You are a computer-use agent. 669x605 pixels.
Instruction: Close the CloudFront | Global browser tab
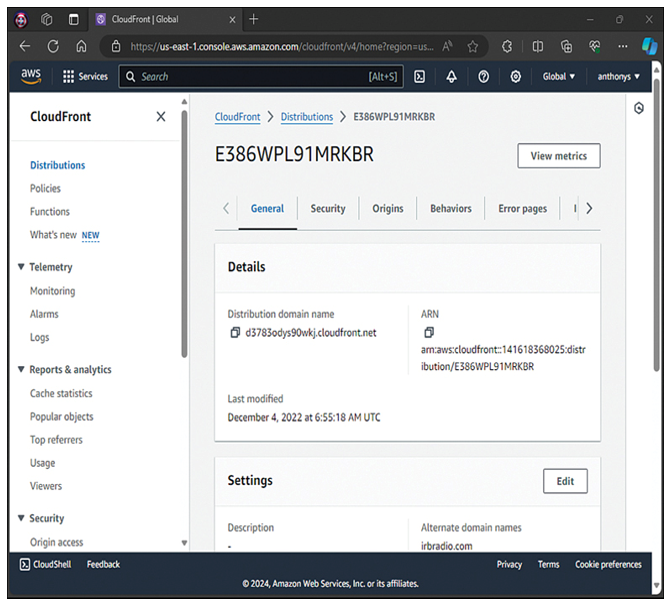232,20
